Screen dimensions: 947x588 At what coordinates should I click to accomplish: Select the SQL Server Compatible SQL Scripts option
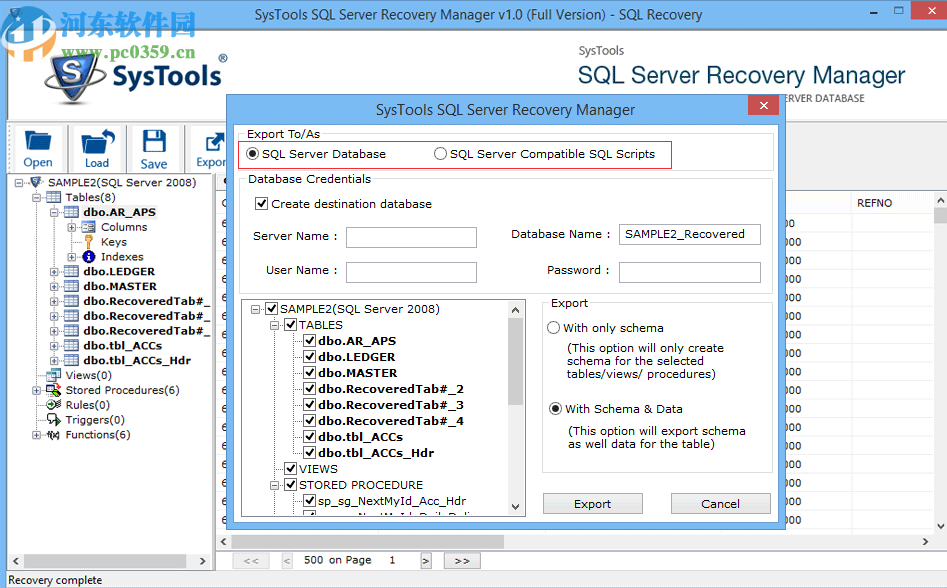440,153
